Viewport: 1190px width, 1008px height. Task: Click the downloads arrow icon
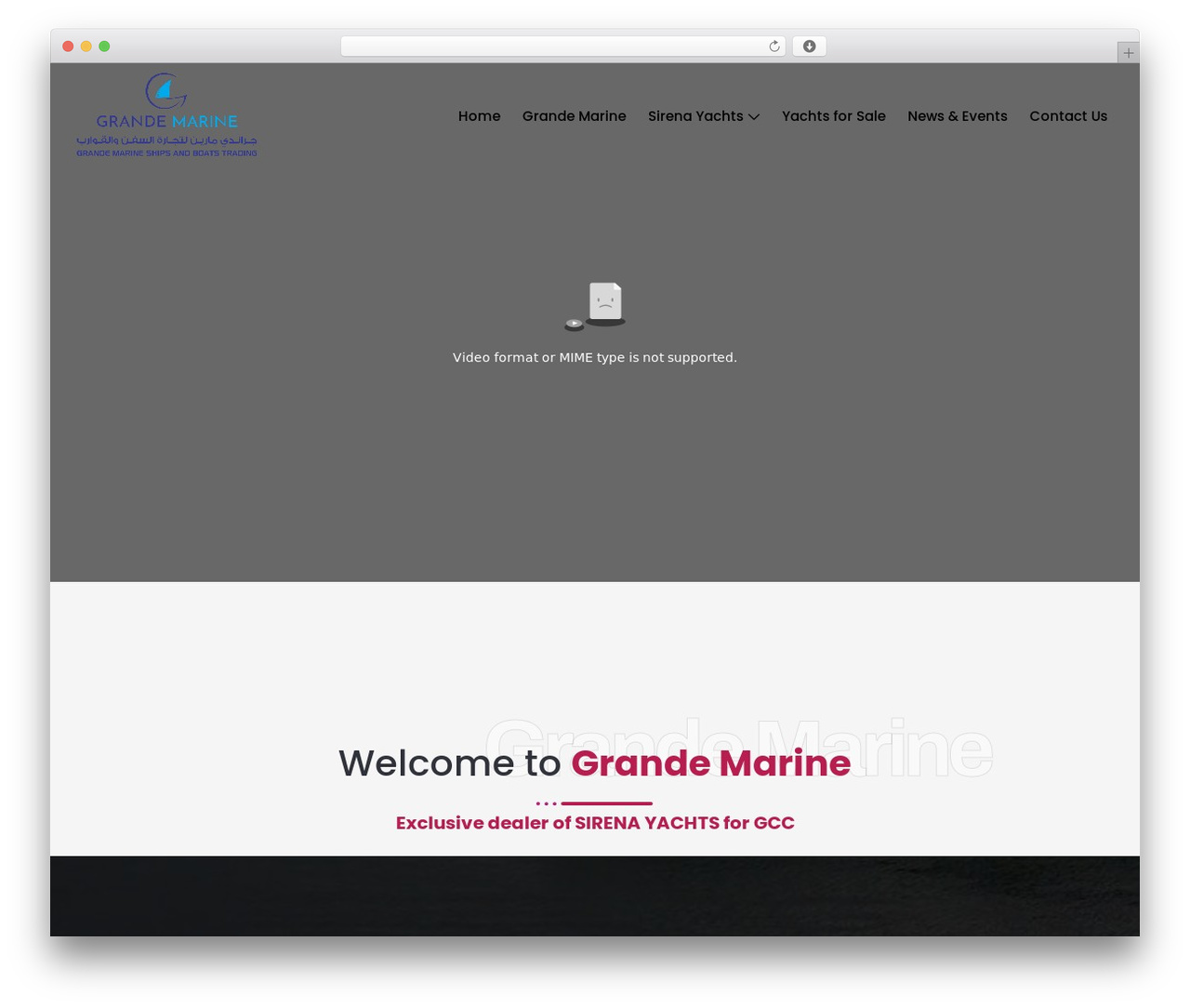[809, 46]
